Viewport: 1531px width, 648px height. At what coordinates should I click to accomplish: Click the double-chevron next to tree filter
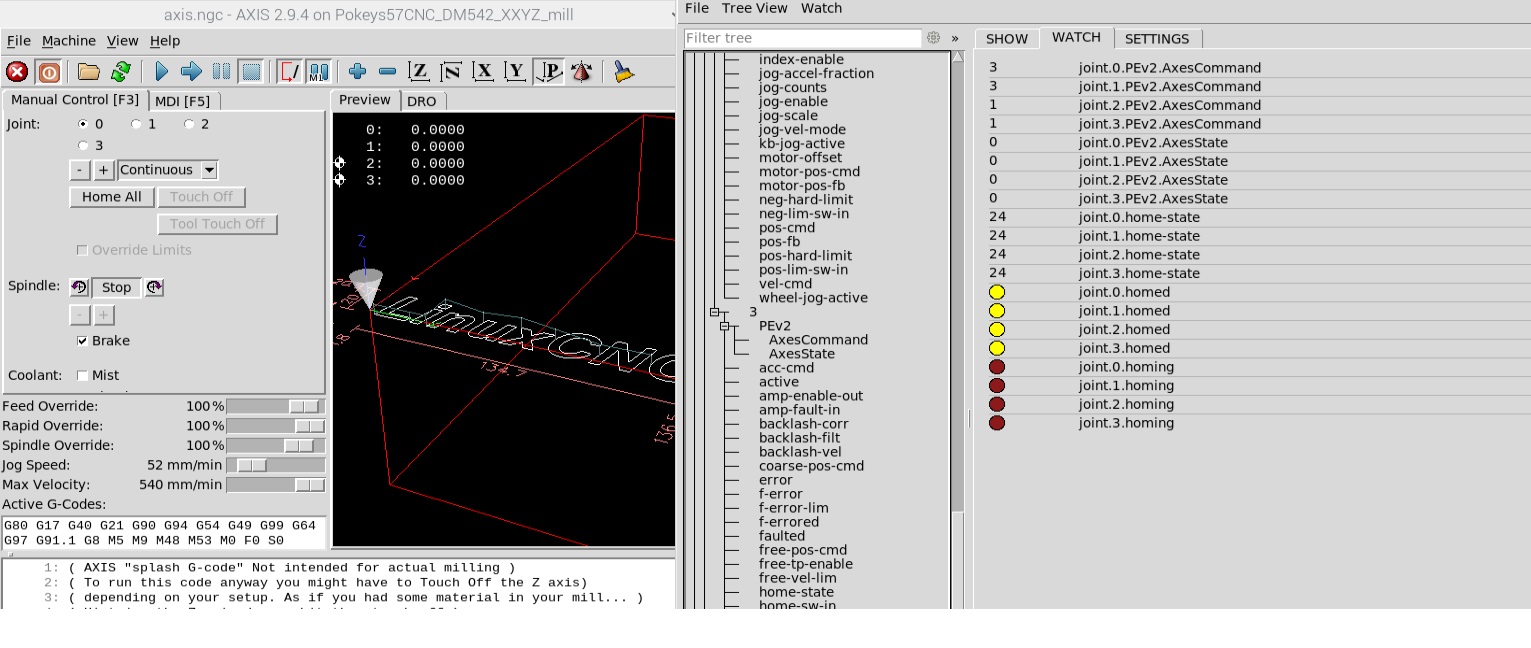pyautogui.click(x=955, y=38)
